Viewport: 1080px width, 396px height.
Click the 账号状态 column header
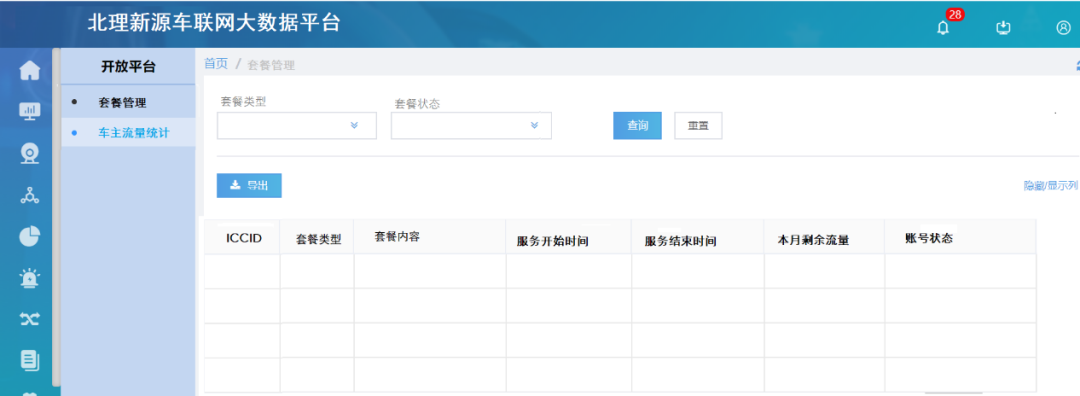pyautogui.click(x=929, y=238)
